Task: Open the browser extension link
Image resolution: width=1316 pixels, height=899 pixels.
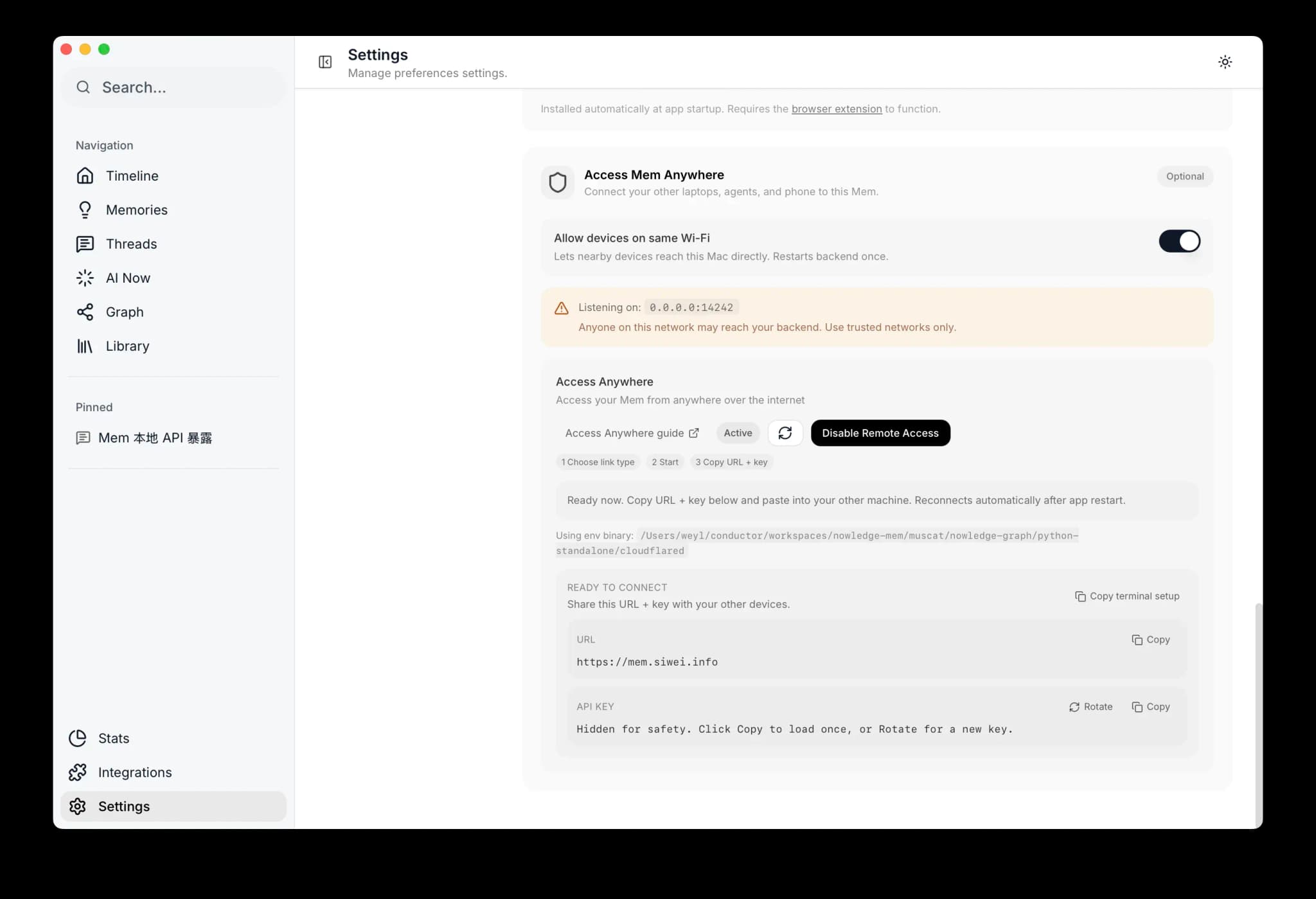Action: [837, 109]
